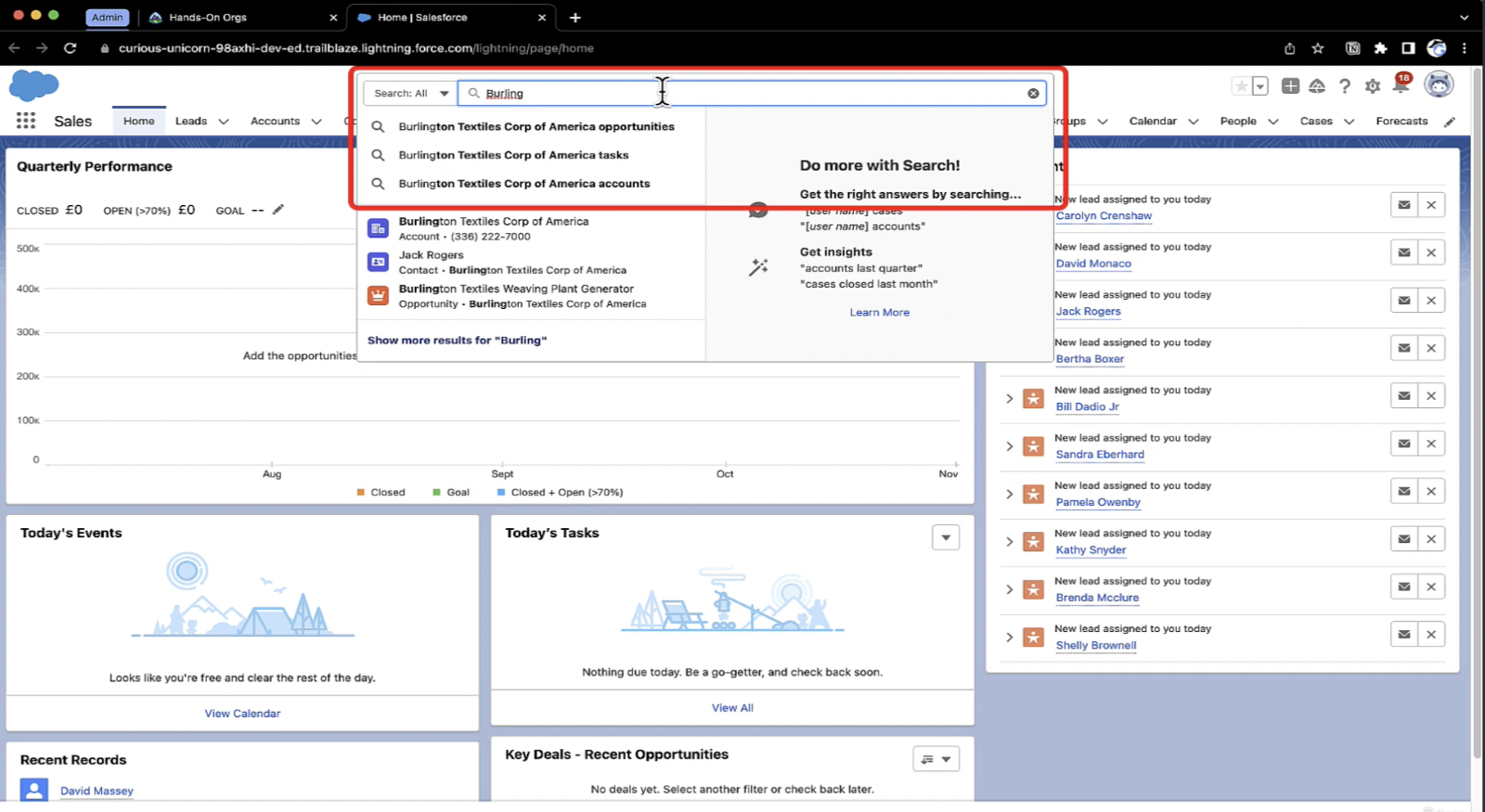Open the Trailhead guidance icon
Image resolution: width=1485 pixels, height=812 pixels.
(x=1317, y=86)
